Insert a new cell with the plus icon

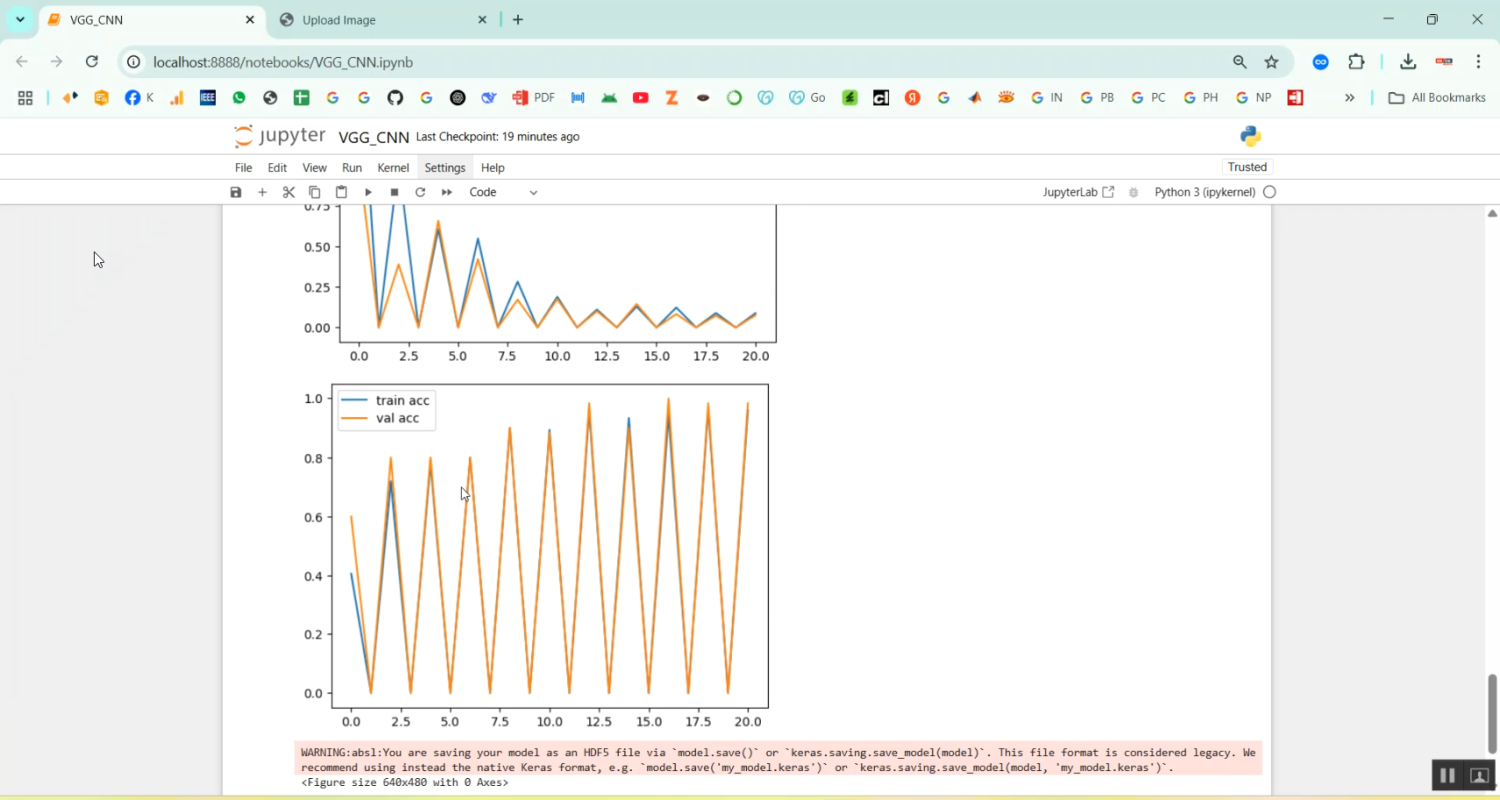[262, 192]
